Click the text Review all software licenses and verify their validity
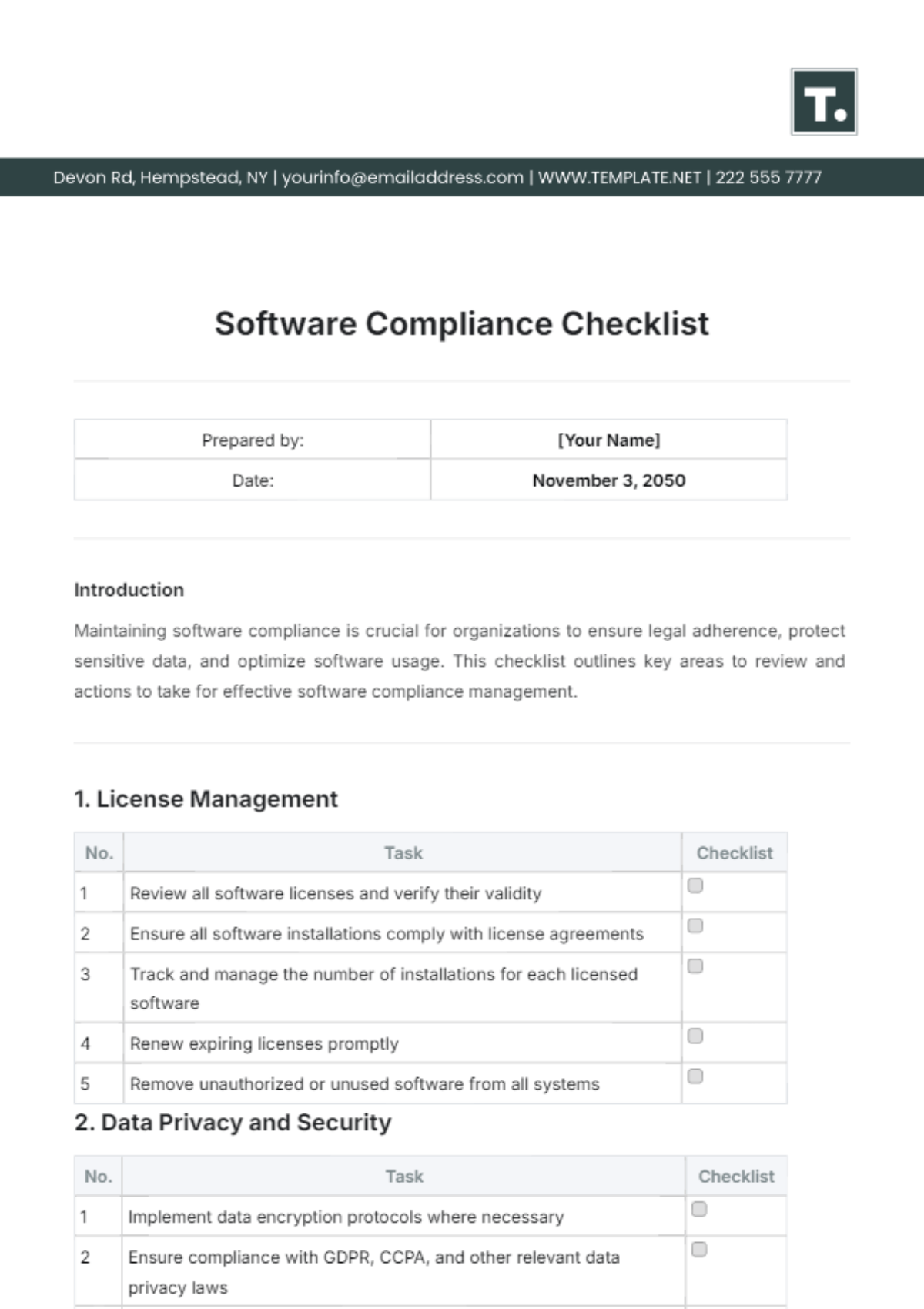The height and width of the screenshot is (1309, 924). (336, 893)
